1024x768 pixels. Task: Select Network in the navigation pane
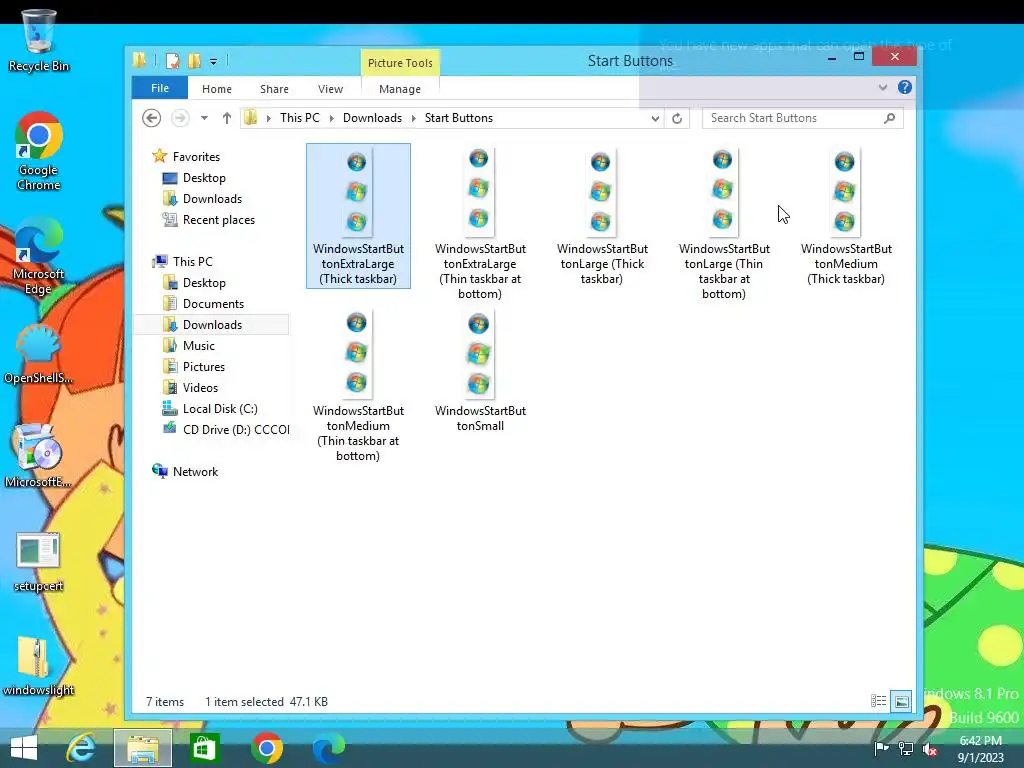point(185,472)
